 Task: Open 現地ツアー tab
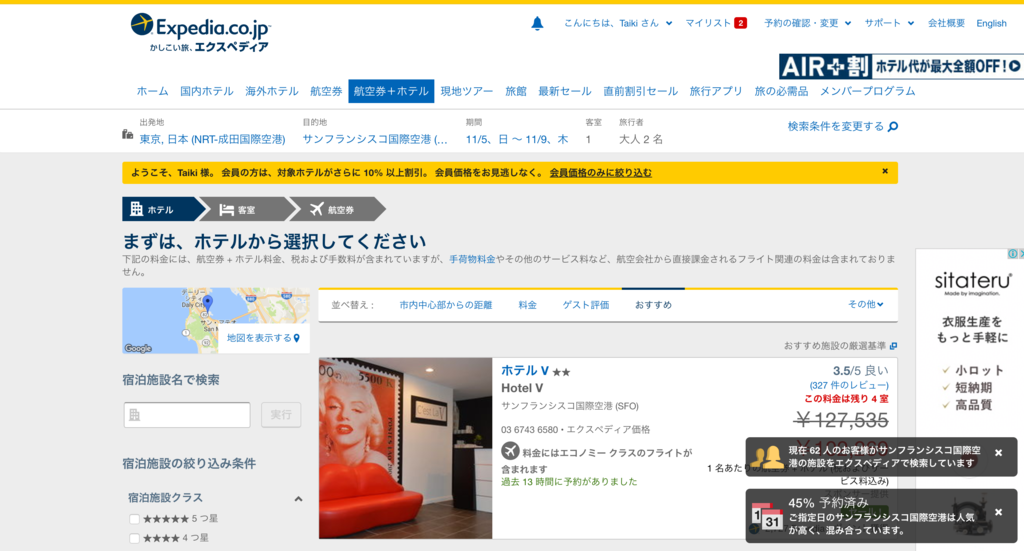[x=466, y=91]
